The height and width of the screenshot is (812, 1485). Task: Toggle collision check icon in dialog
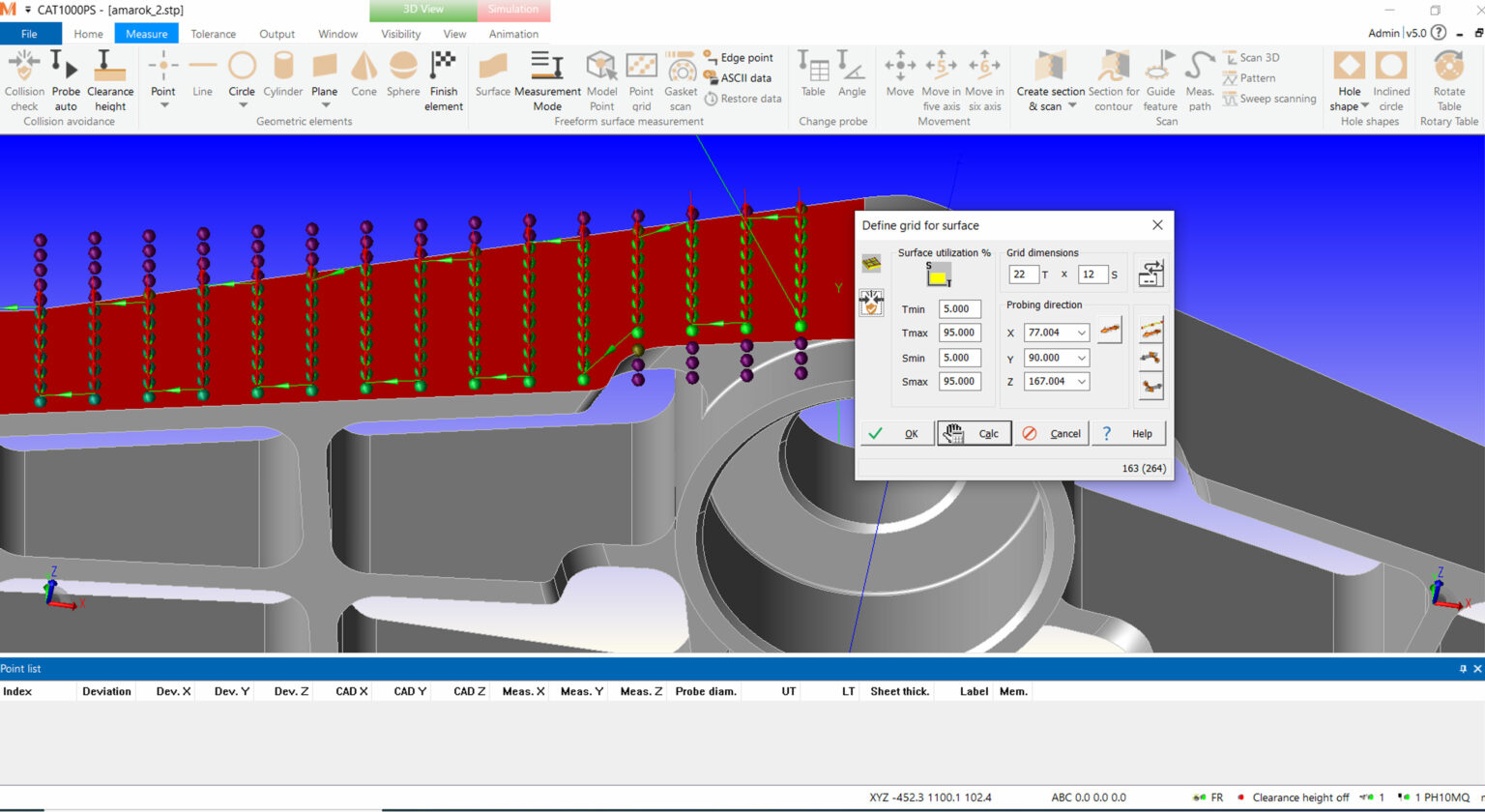pyautogui.click(x=871, y=304)
